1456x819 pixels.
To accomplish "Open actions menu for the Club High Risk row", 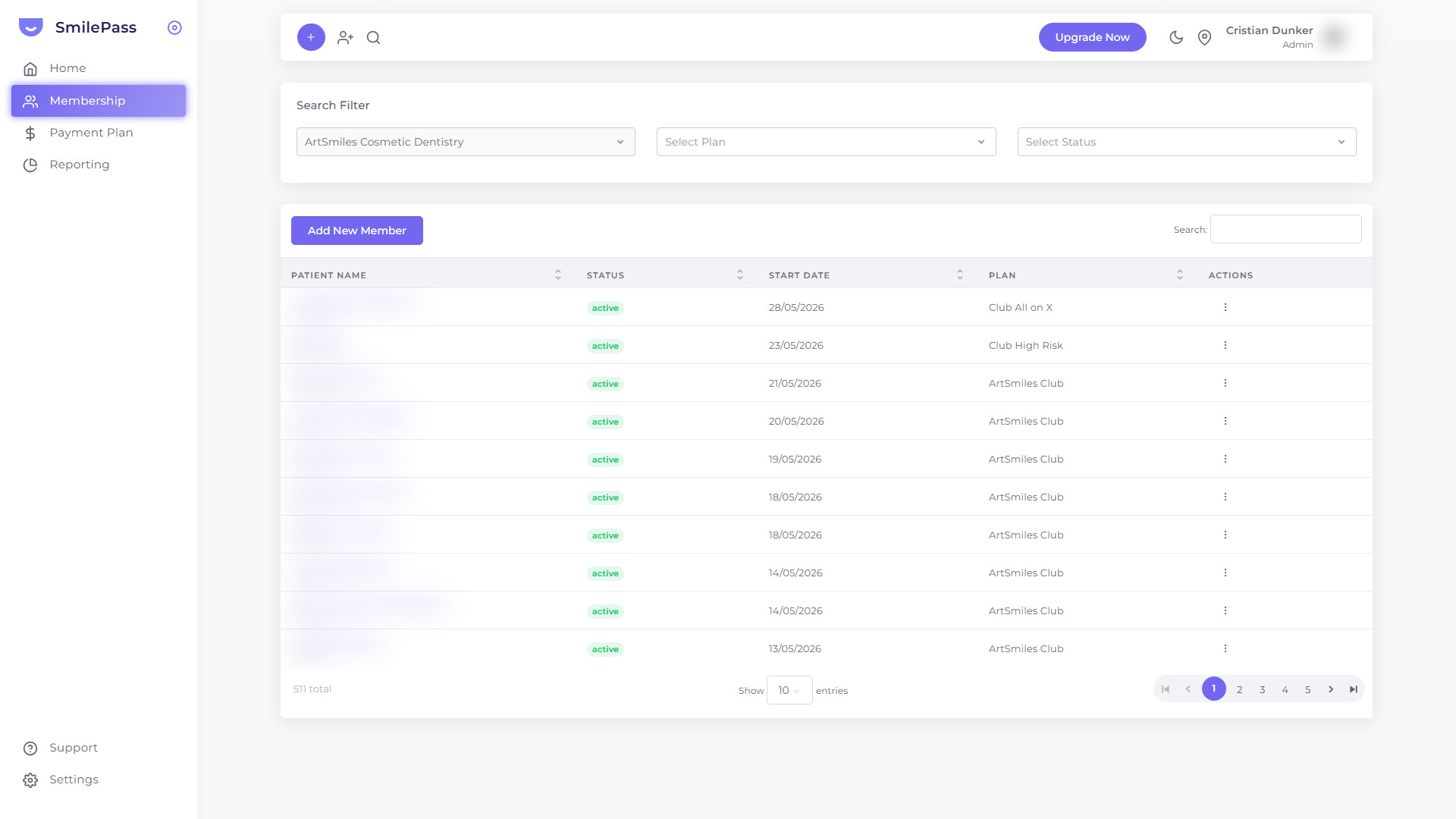I will 1225,345.
